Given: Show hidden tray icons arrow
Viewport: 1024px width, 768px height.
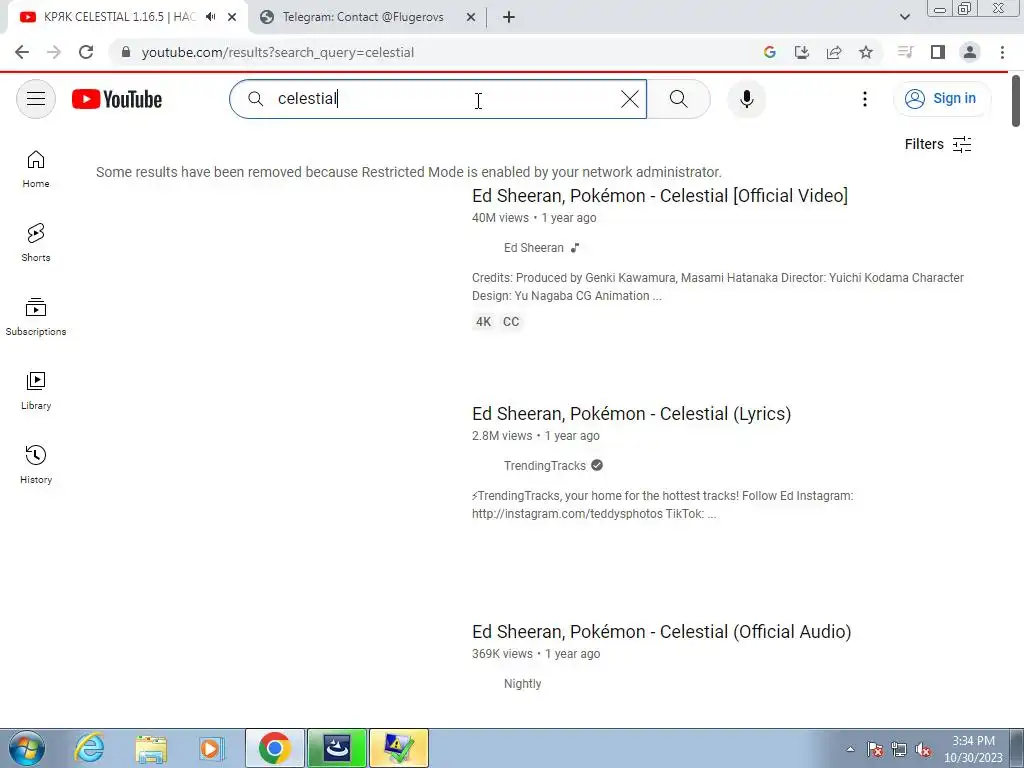Looking at the screenshot, I should [x=850, y=749].
